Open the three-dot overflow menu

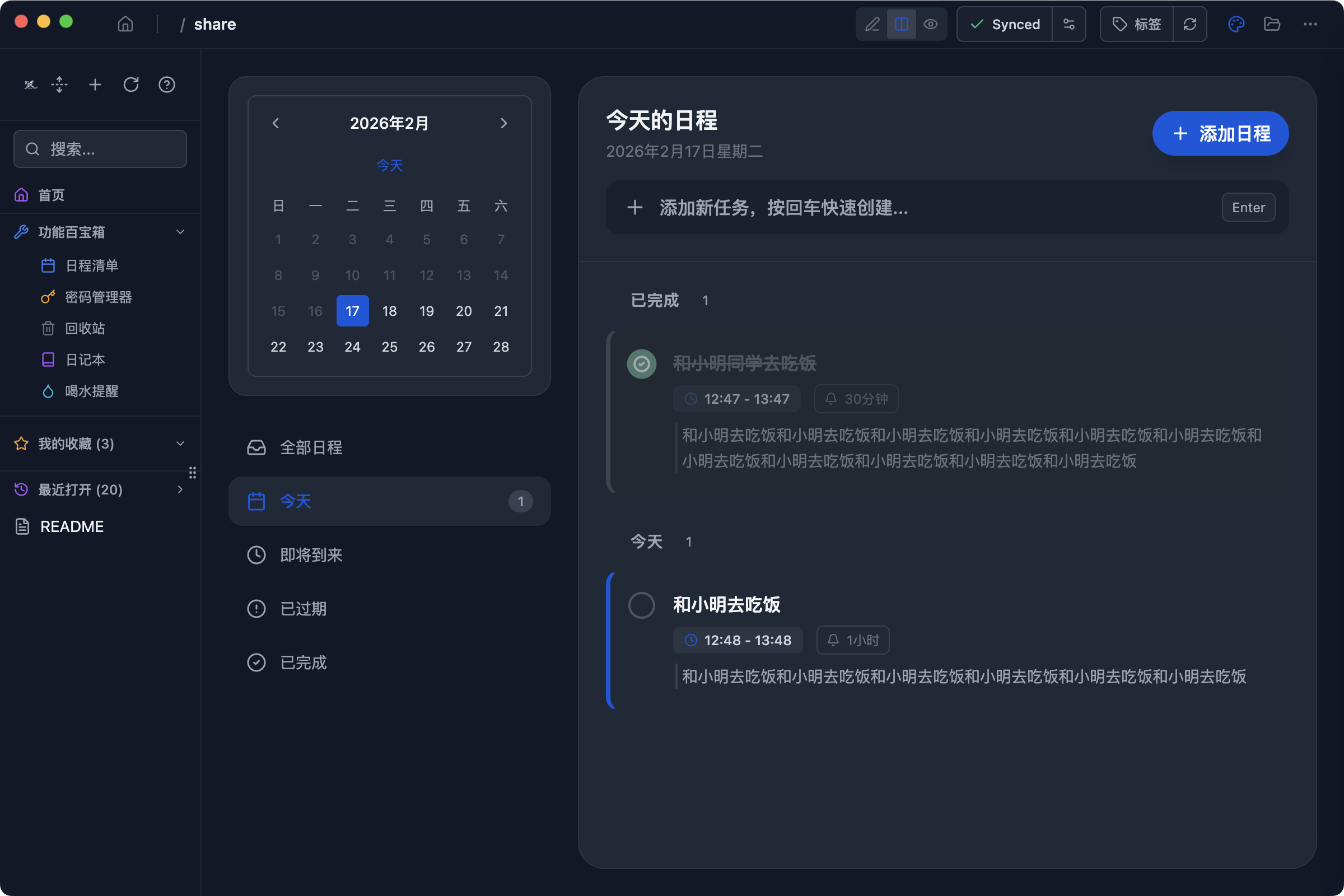pos(1310,24)
